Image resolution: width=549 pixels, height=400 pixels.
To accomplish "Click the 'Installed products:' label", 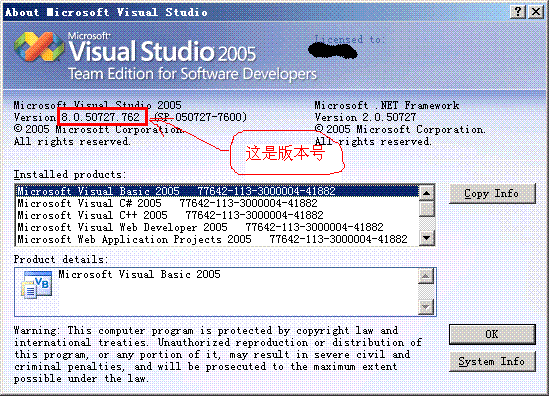I will tap(69, 174).
